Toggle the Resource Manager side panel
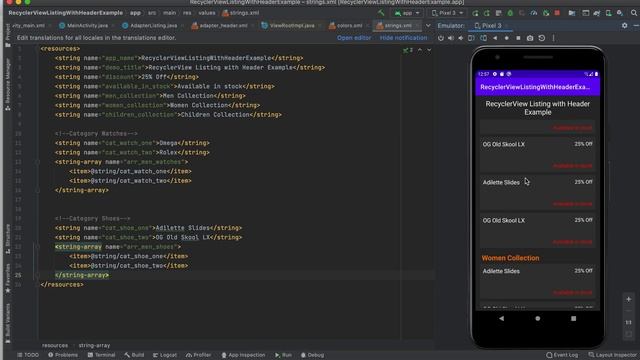Image resolution: width=640 pixels, height=360 pixels. [8, 84]
